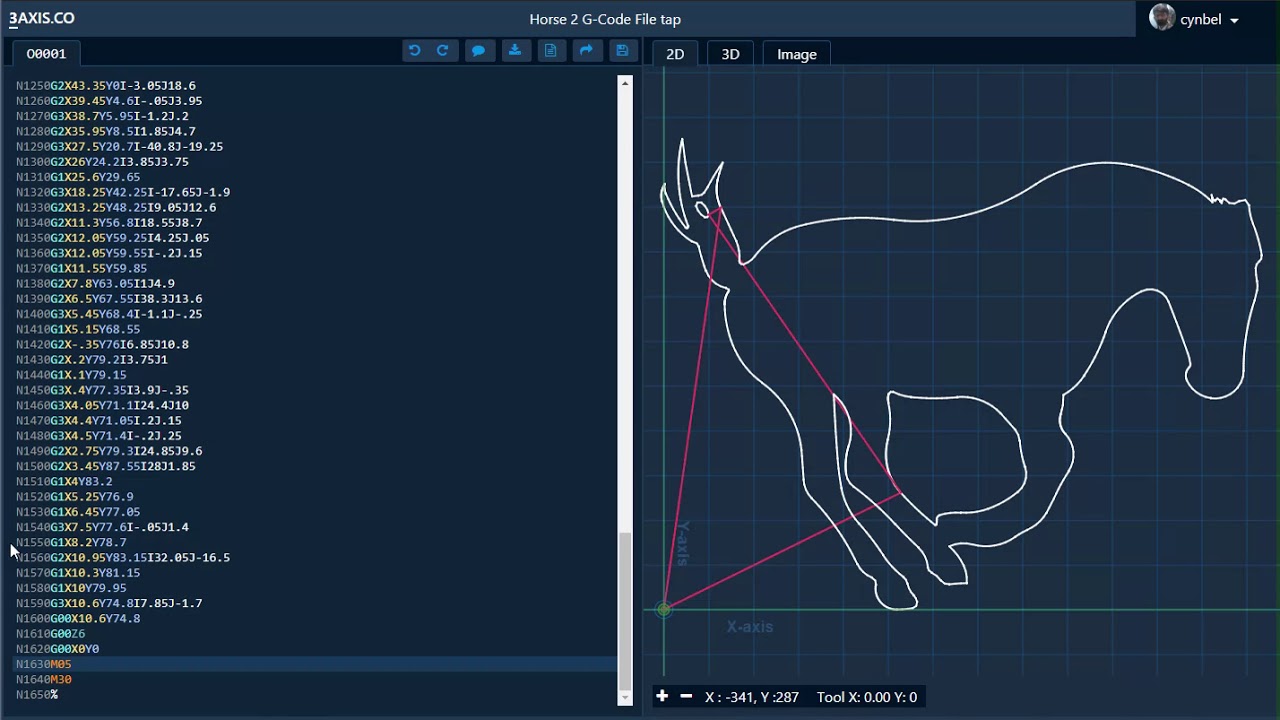The width and height of the screenshot is (1280, 720).
Task: Click the Tool X Y position readout
Action: (x=867, y=697)
